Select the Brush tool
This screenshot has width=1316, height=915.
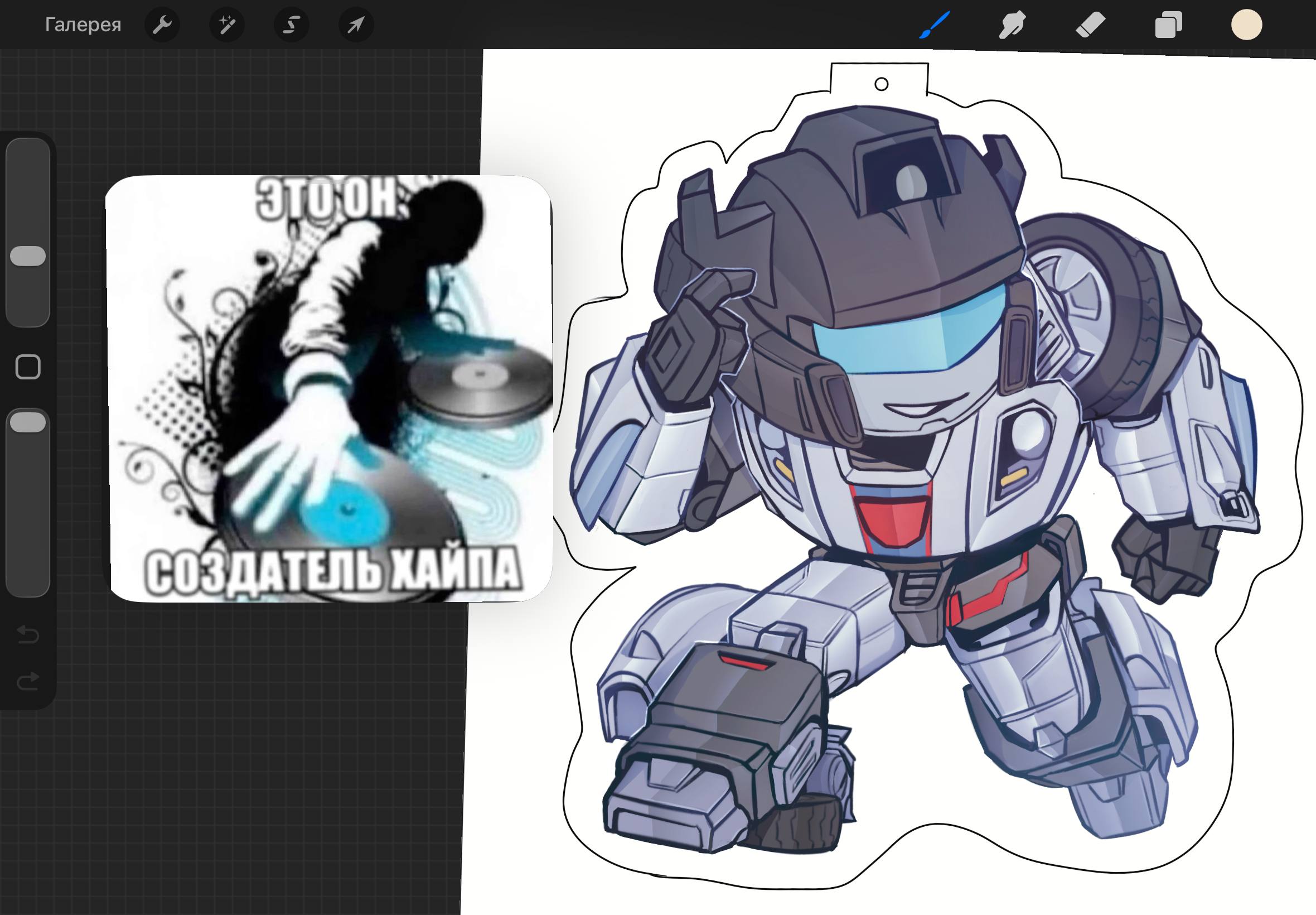[x=935, y=25]
